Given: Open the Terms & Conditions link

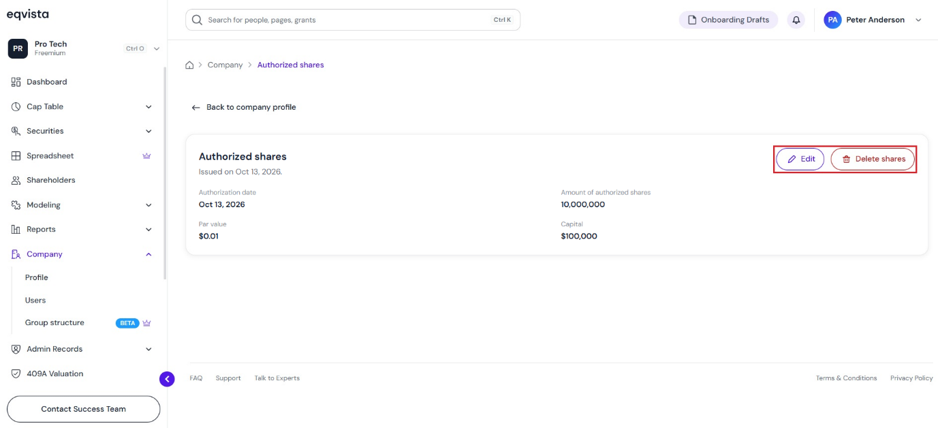Looking at the screenshot, I should [x=846, y=378].
